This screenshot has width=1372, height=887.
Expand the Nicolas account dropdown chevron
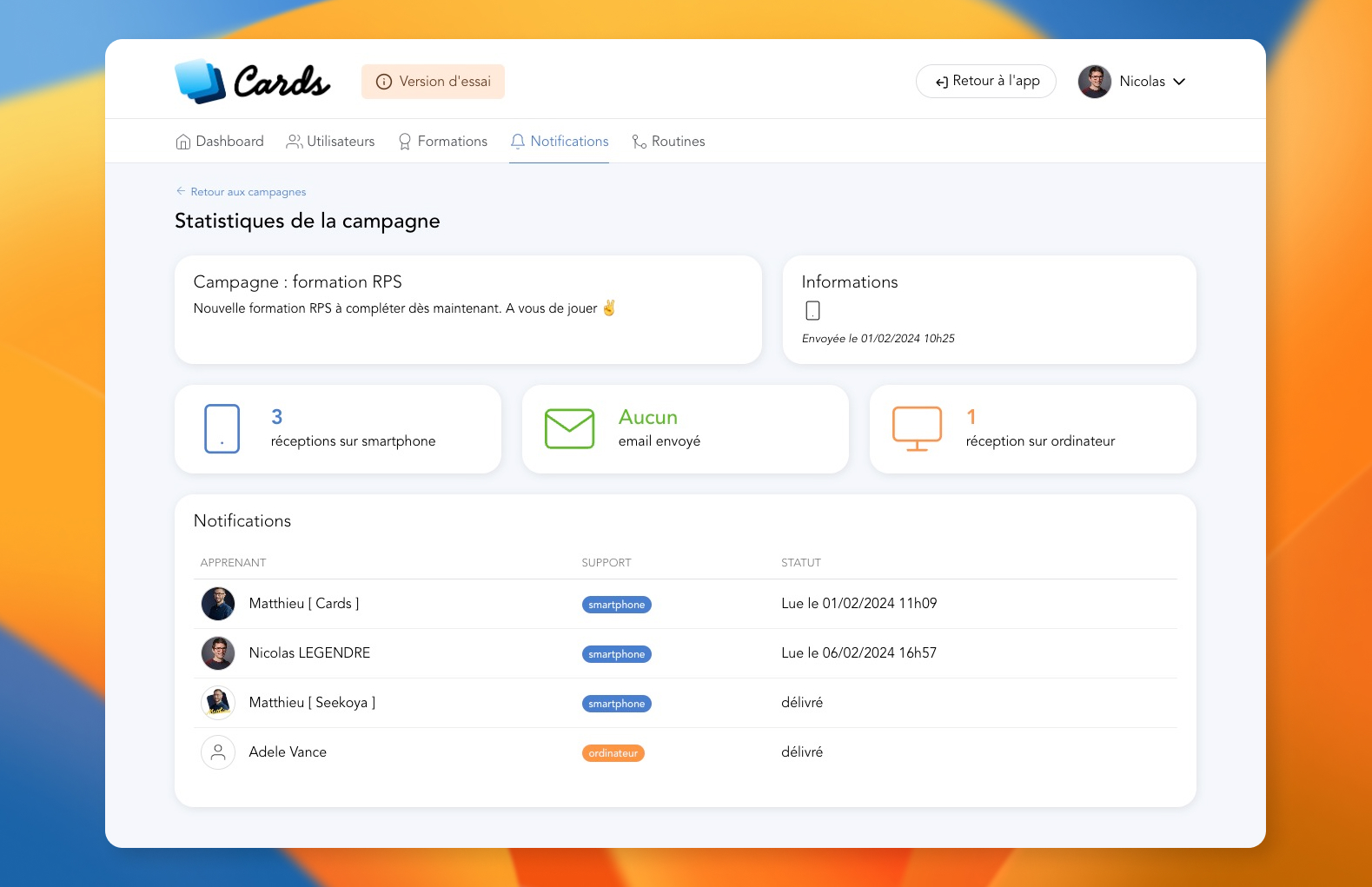click(1179, 82)
